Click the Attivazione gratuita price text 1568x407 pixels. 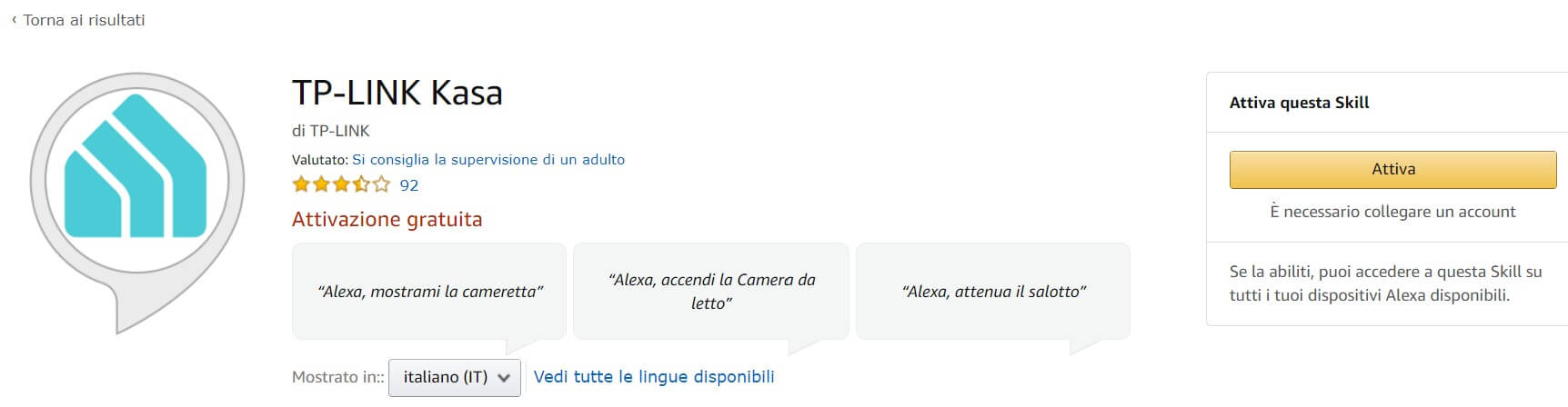[x=387, y=220]
